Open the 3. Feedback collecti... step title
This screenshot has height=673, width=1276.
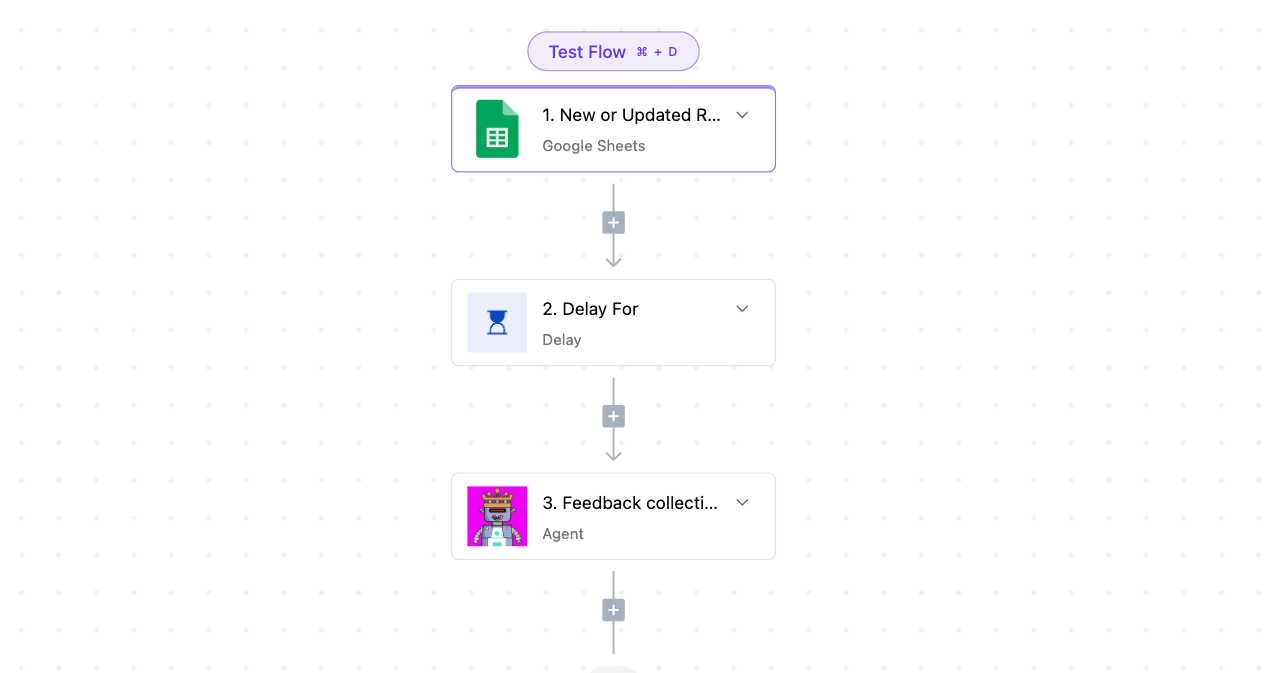(x=630, y=503)
